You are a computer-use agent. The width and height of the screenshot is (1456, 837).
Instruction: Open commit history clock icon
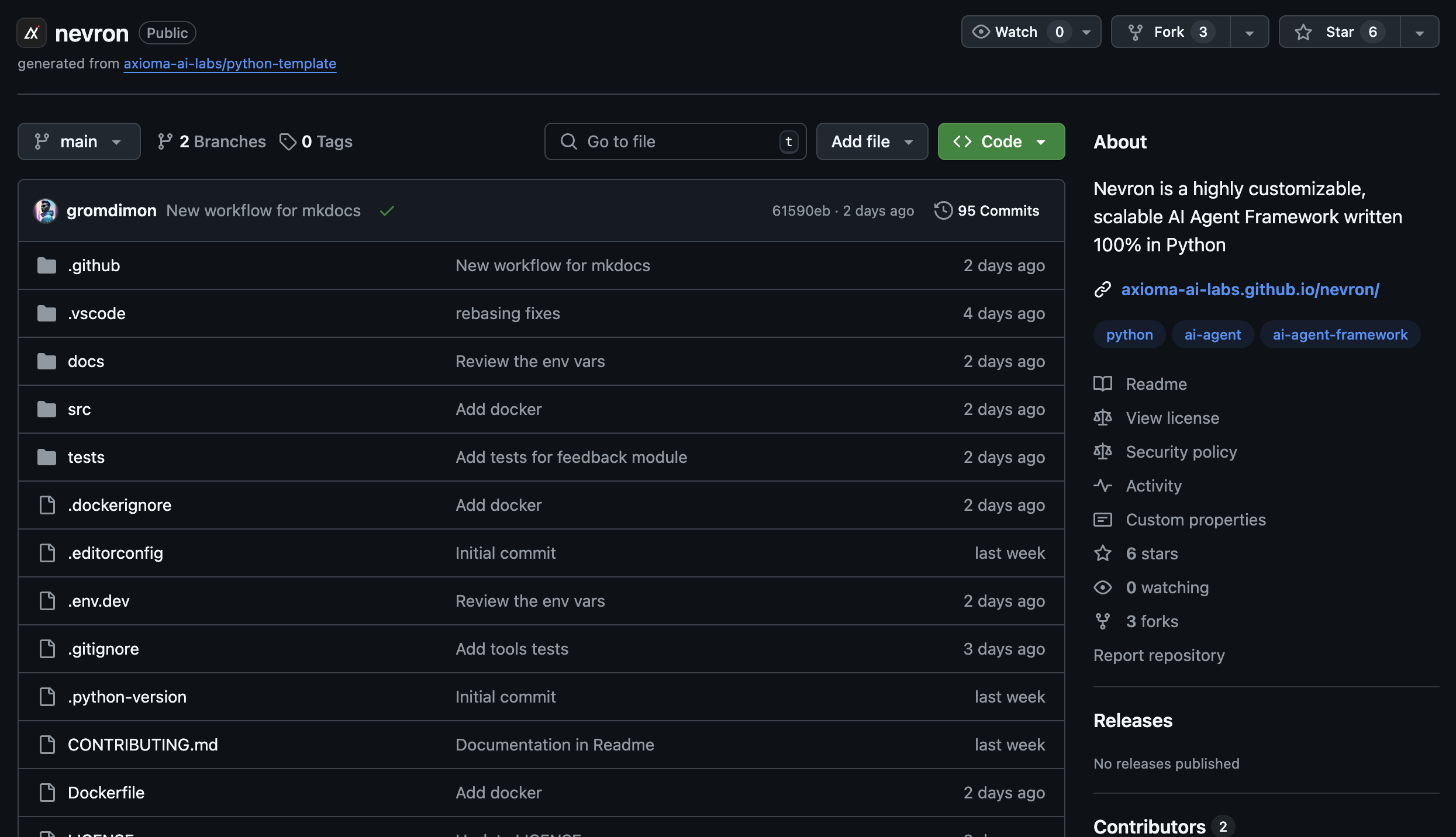[943, 210]
